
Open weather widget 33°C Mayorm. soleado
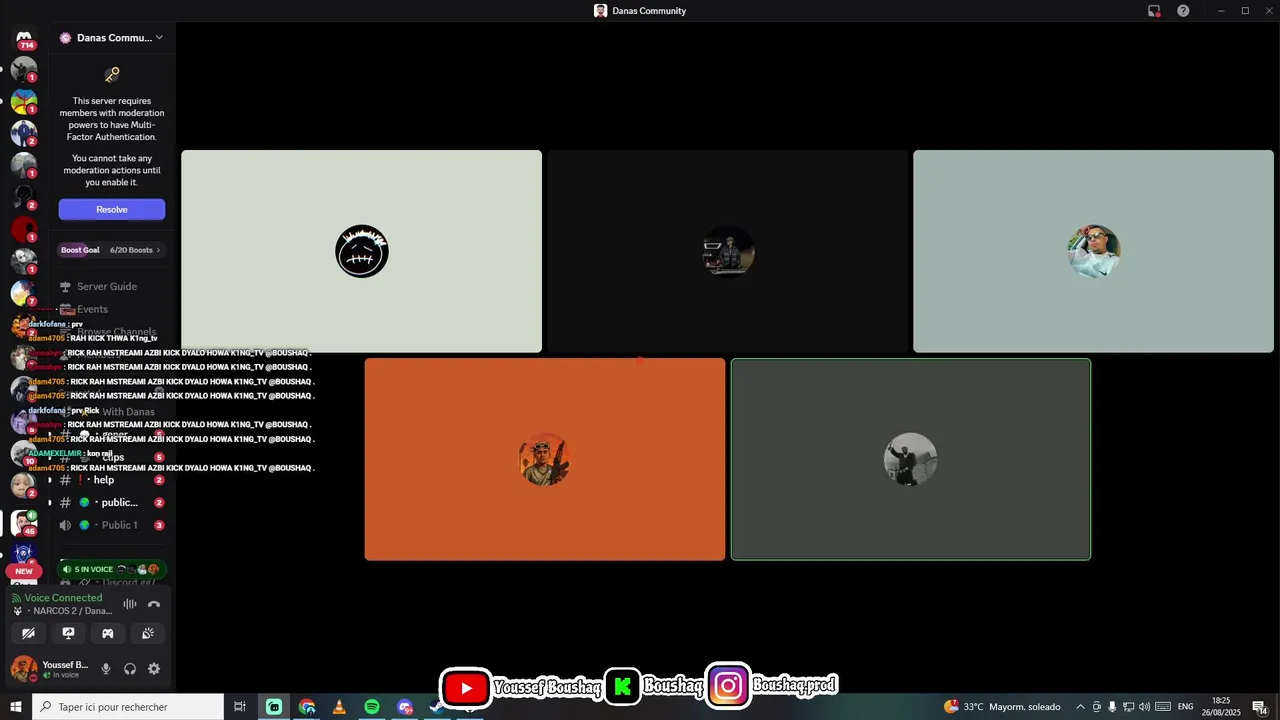1002,707
